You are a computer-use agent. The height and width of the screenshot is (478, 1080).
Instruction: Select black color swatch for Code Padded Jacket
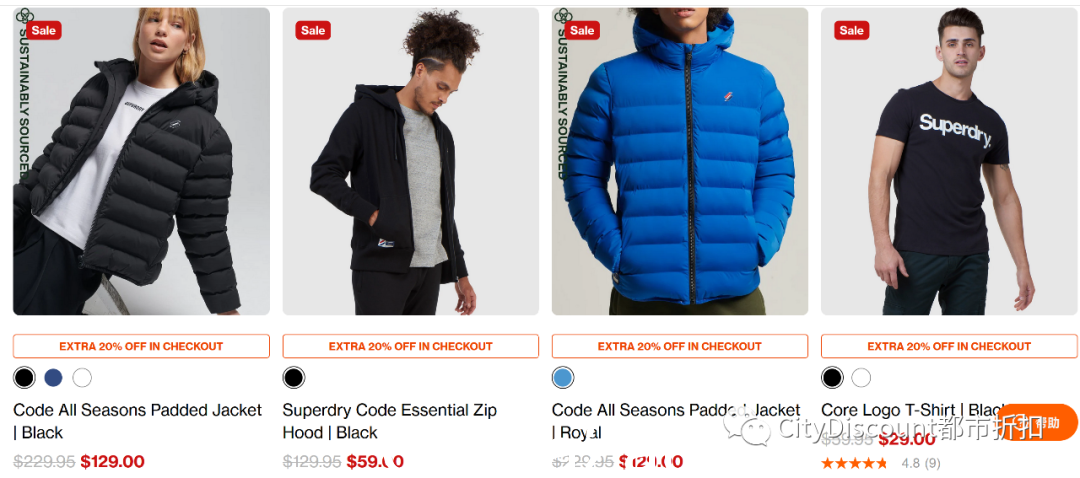pos(24,377)
